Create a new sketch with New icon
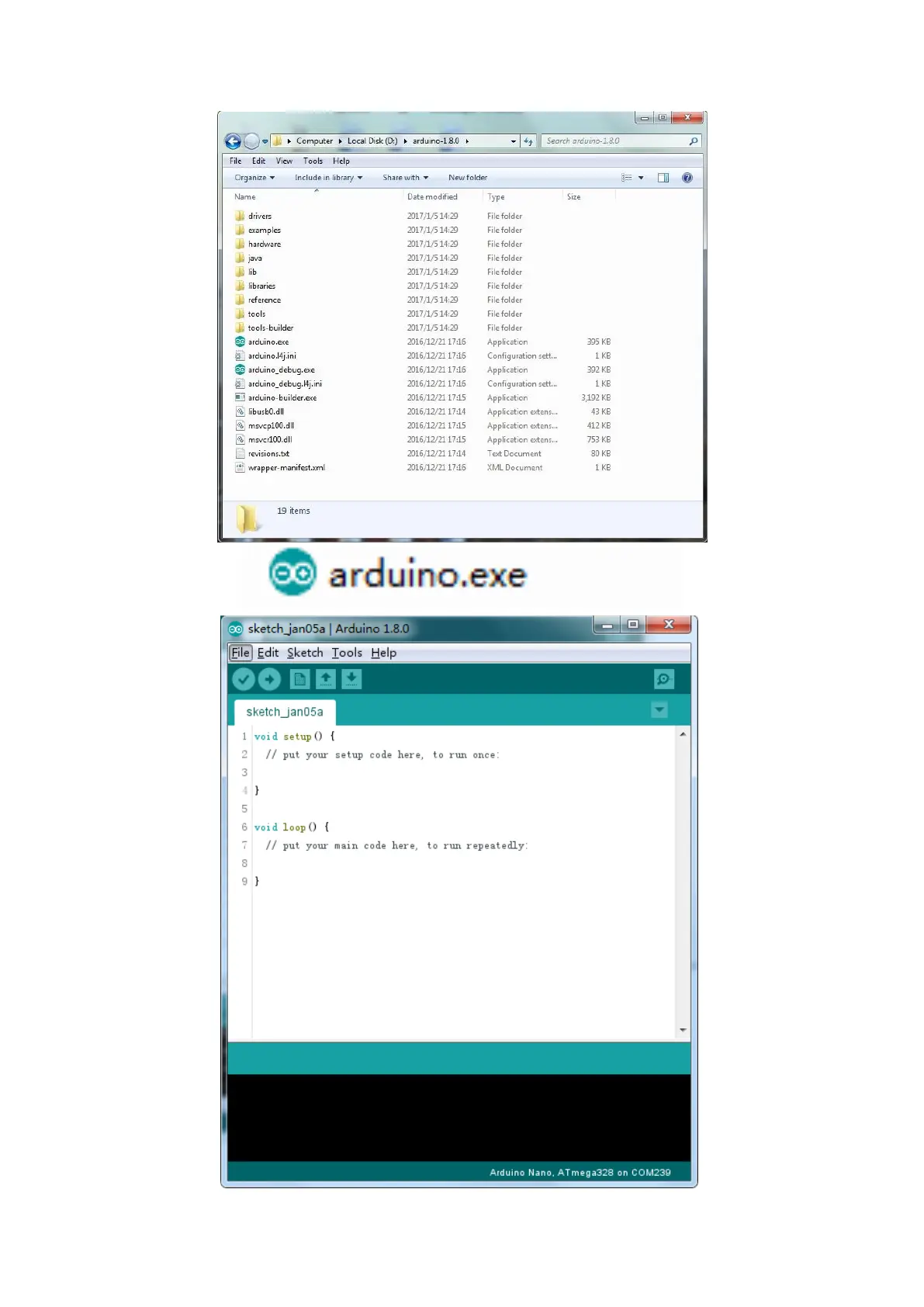 [x=299, y=679]
